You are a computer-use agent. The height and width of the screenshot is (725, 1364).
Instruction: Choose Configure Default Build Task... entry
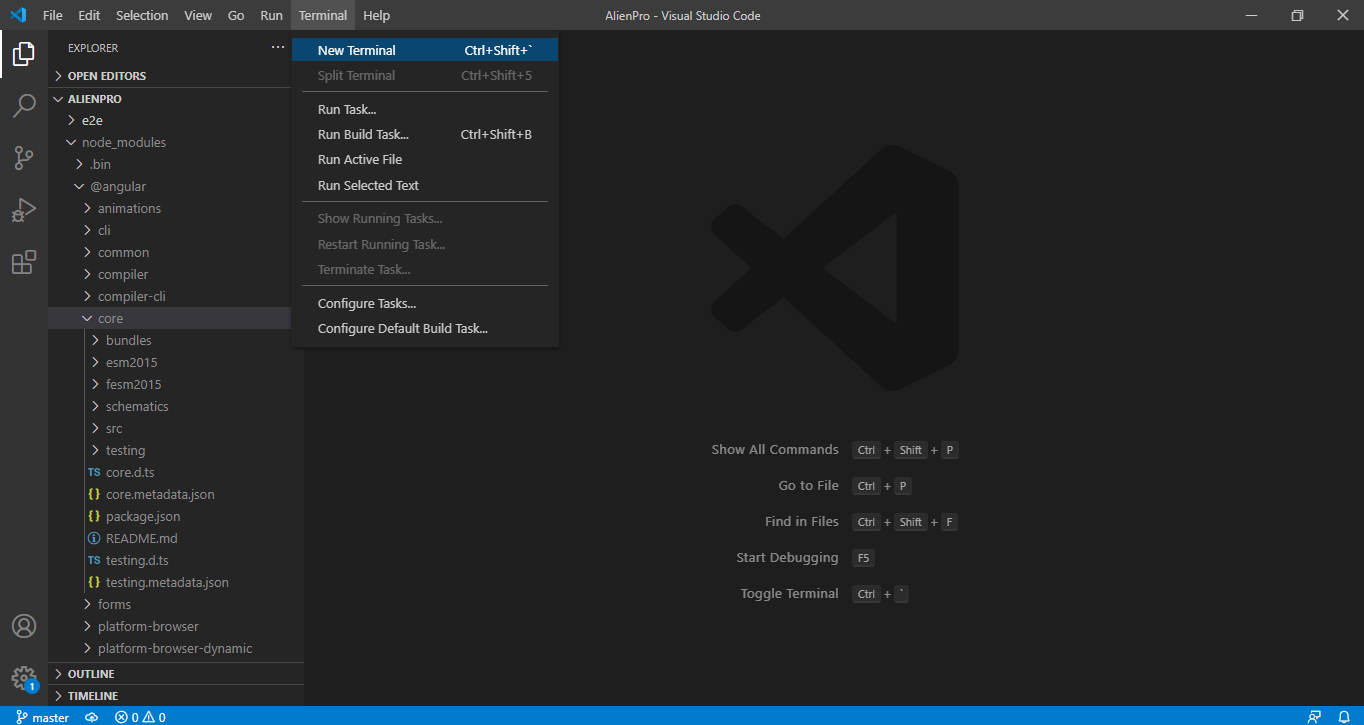[x=425, y=328]
